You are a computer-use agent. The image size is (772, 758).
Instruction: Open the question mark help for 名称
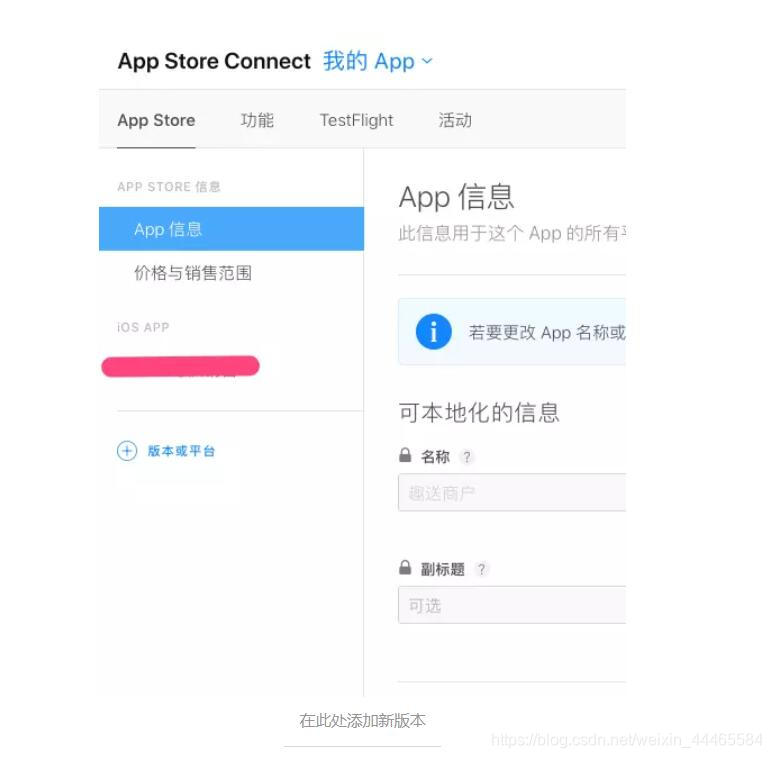[467, 457]
